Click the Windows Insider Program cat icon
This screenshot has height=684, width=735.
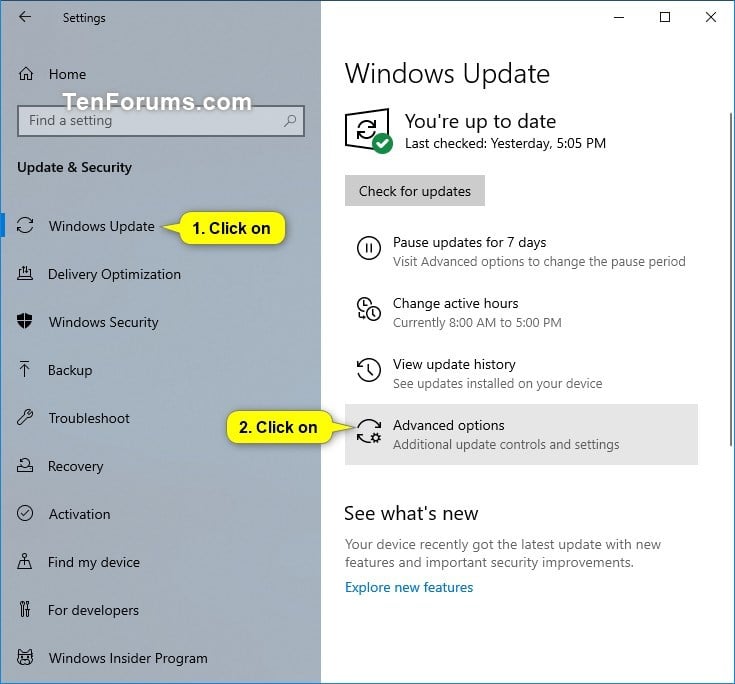pos(25,657)
